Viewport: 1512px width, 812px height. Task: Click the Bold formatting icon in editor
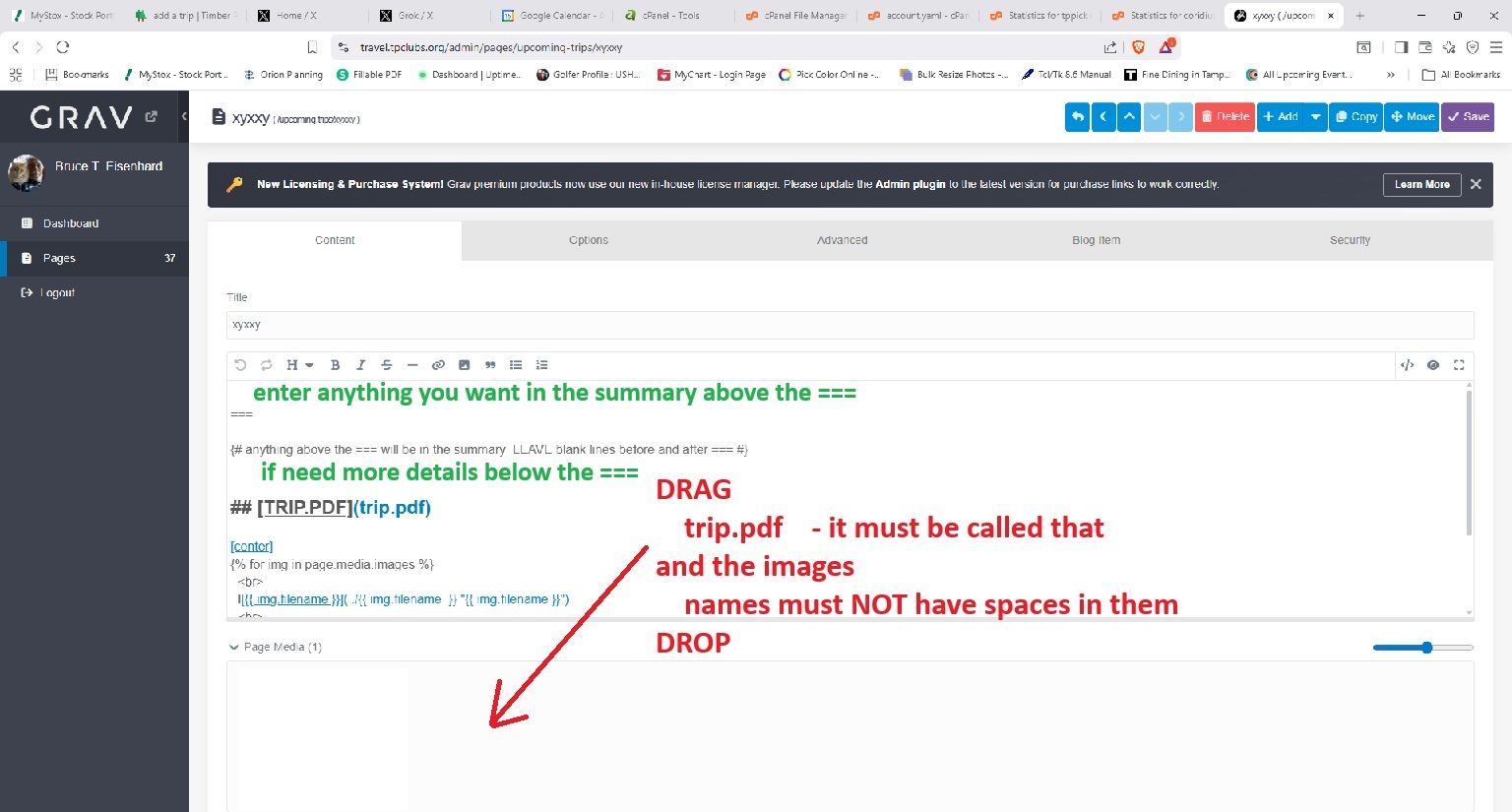click(335, 365)
